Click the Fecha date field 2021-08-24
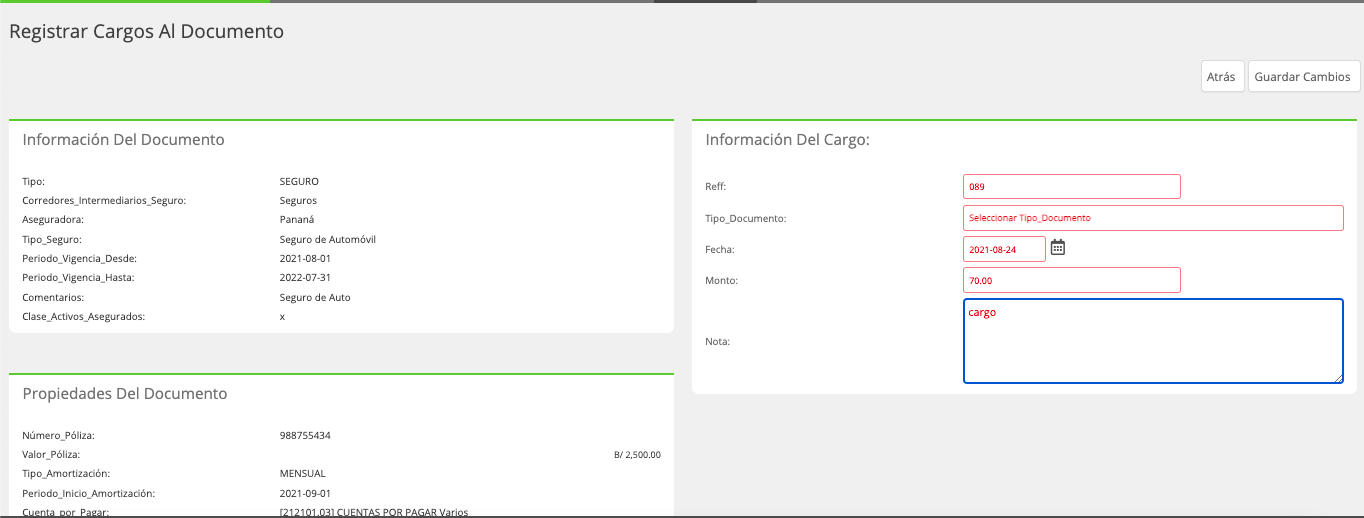1364x518 pixels. [x=1004, y=249]
